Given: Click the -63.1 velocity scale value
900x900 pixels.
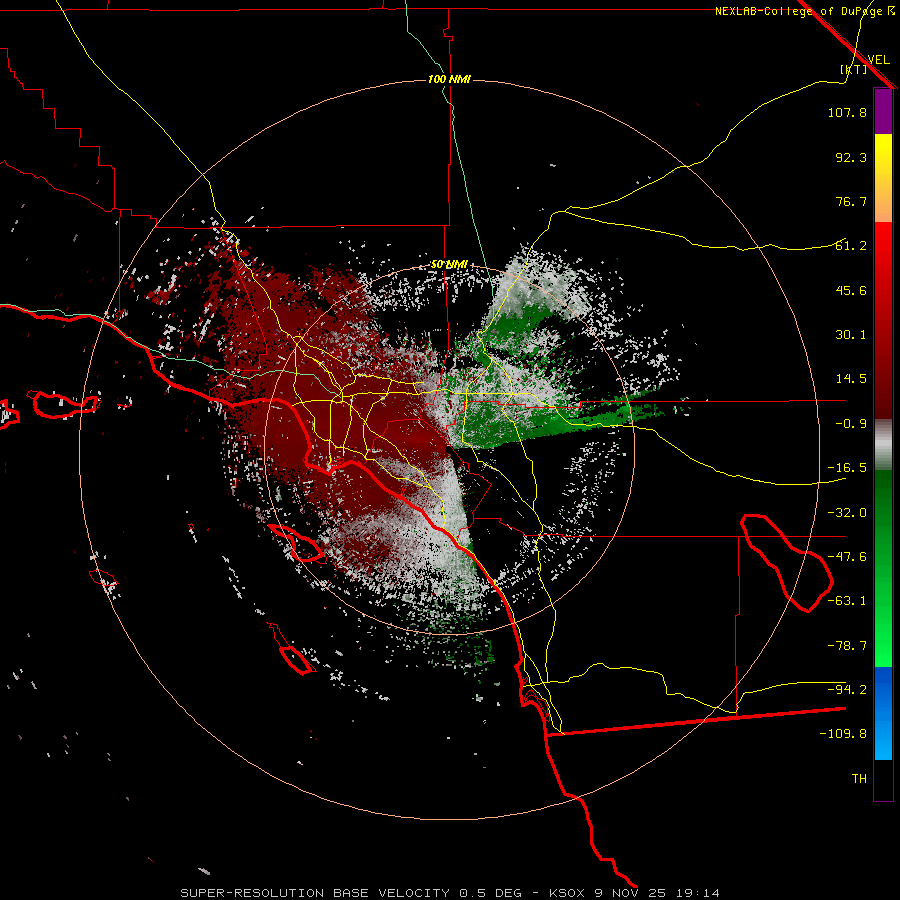Looking at the screenshot, I should [x=847, y=601].
